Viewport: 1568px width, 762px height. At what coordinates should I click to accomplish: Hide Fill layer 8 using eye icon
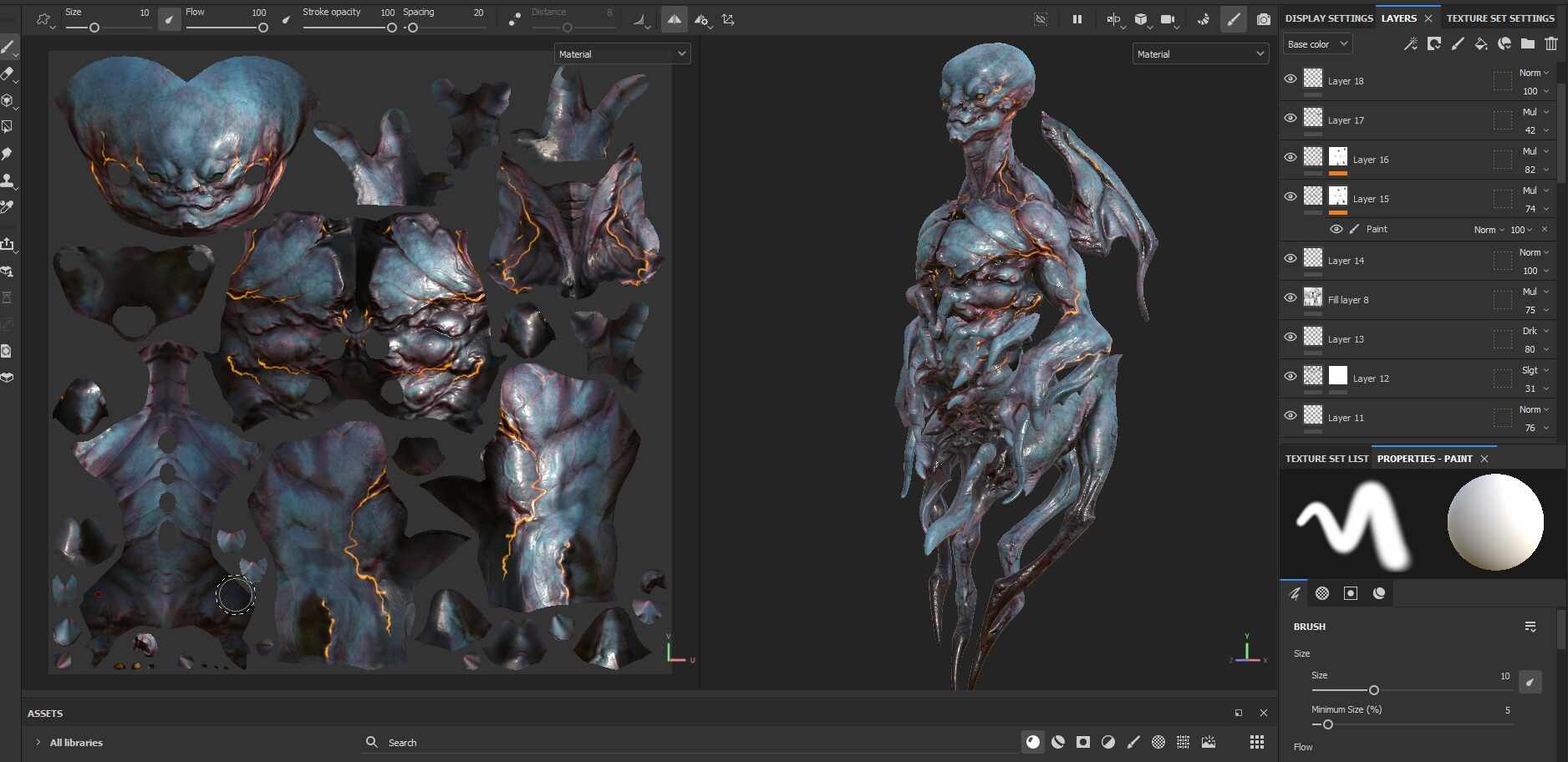click(1291, 297)
